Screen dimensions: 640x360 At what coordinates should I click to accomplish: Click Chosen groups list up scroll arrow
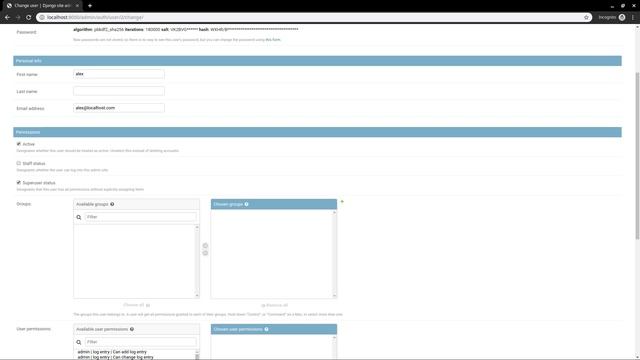point(335,213)
